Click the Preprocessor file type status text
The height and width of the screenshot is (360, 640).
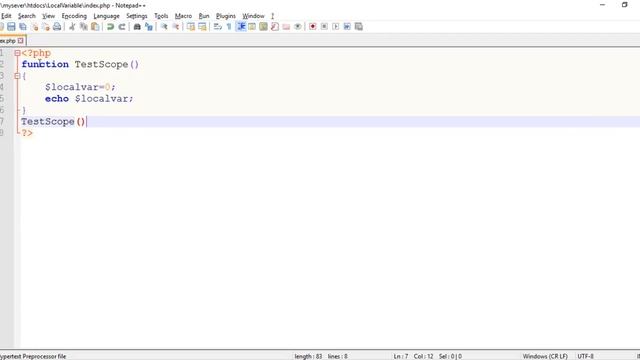[33, 356]
